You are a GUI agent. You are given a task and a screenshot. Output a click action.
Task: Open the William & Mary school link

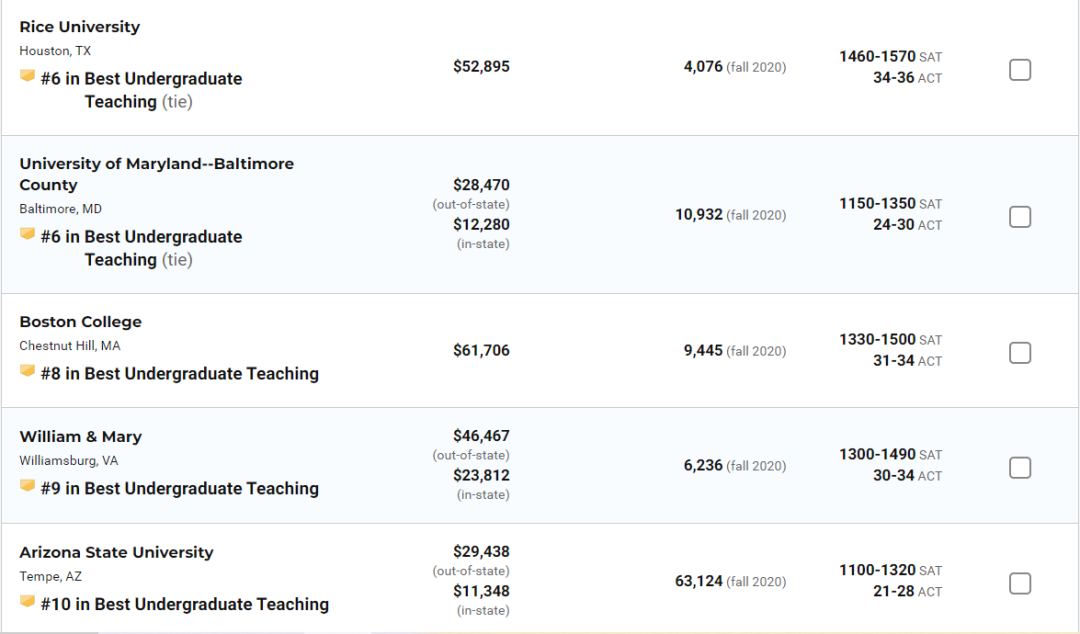pos(81,437)
